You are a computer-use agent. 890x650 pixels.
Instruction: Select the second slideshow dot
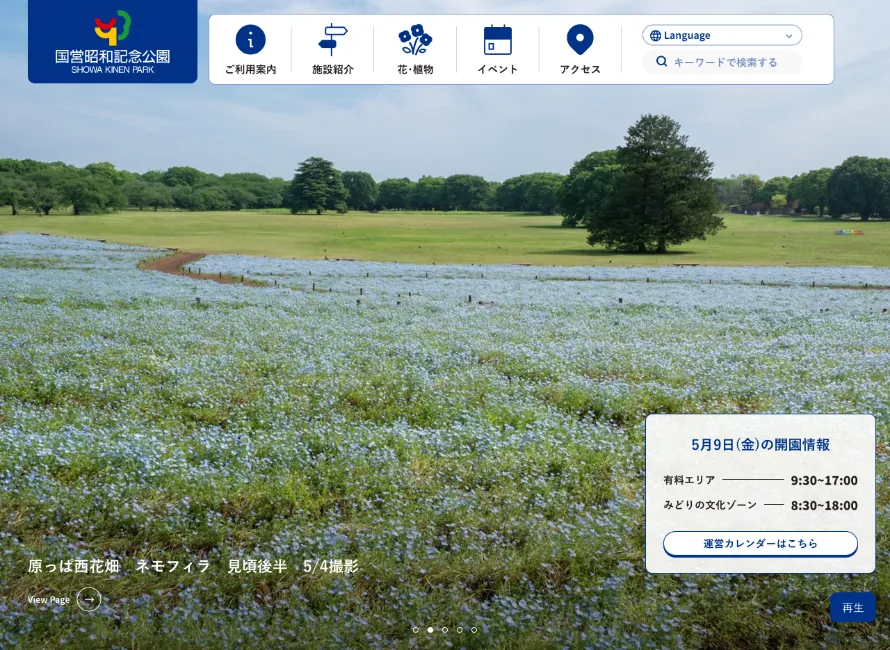(x=430, y=630)
